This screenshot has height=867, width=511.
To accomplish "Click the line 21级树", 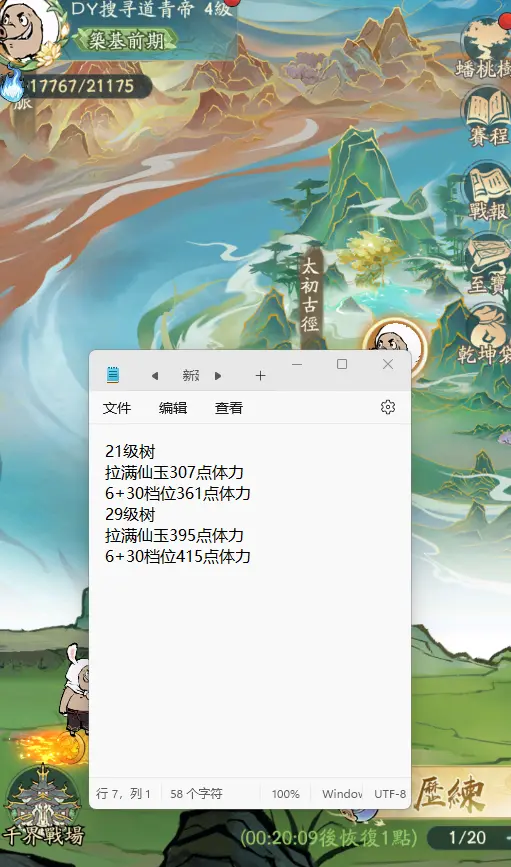I will (x=131, y=452).
